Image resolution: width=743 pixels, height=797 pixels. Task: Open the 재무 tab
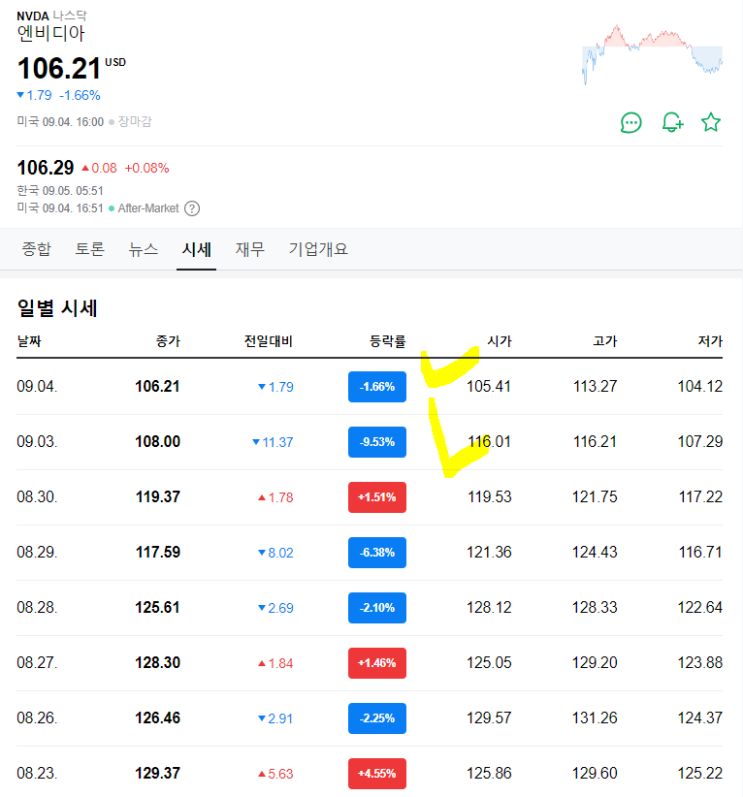point(250,249)
